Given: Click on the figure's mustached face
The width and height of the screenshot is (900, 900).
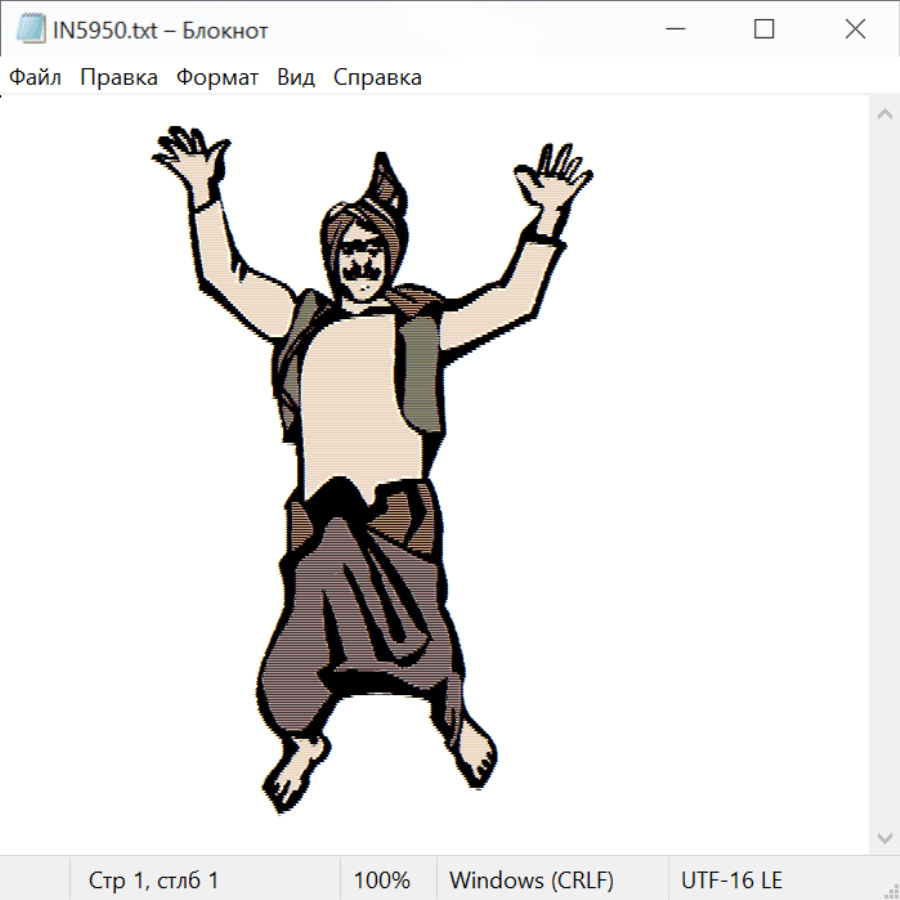Looking at the screenshot, I should (x=362, y=266).
